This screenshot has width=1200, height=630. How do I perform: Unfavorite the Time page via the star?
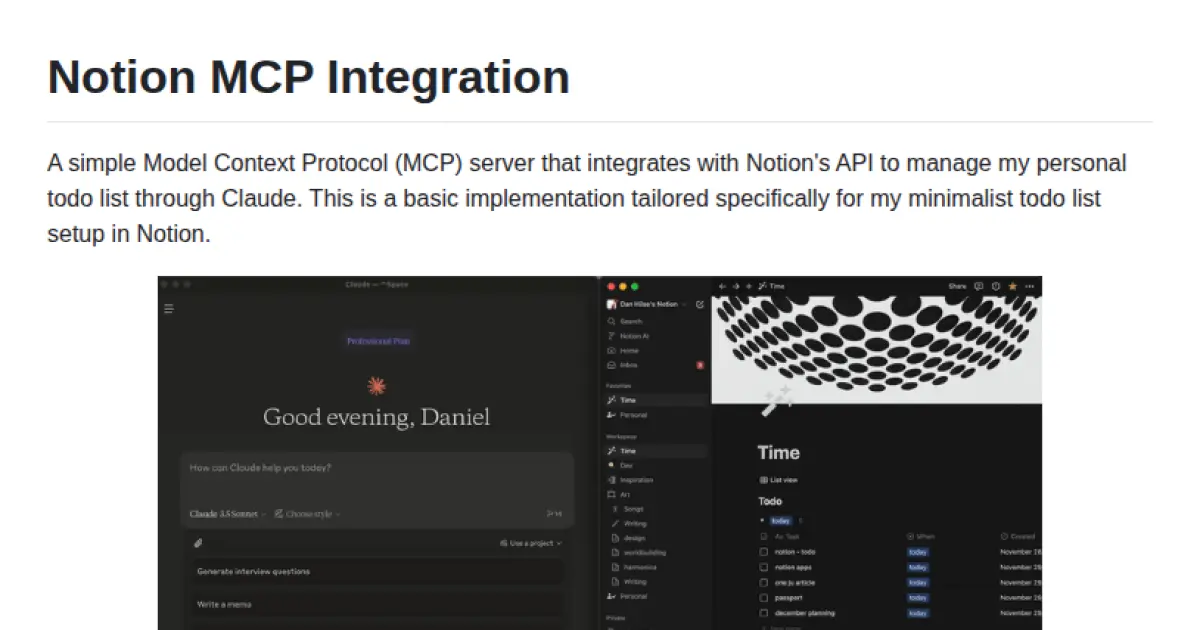click(x=1012, y=286)
